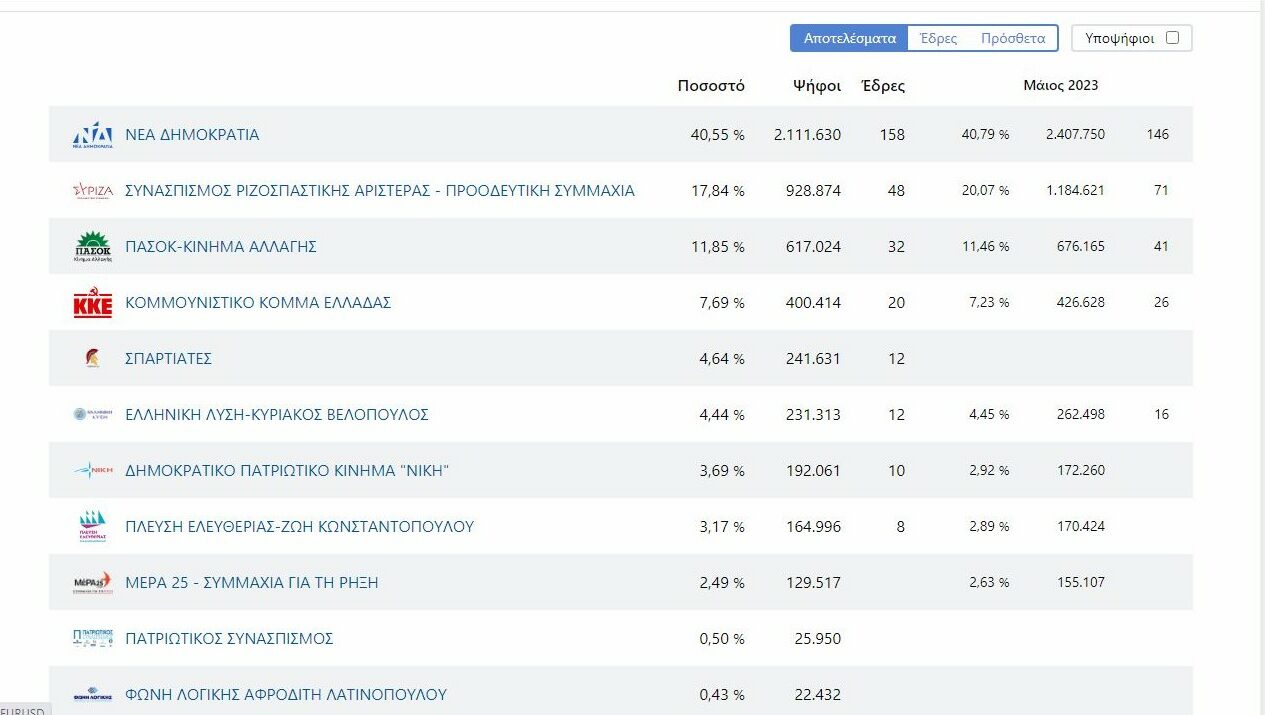The height and width of the screenshot is (715, 1265).
Task: Click the ΠΑΣΟΚ green sun logo
Action: [92, 246]
